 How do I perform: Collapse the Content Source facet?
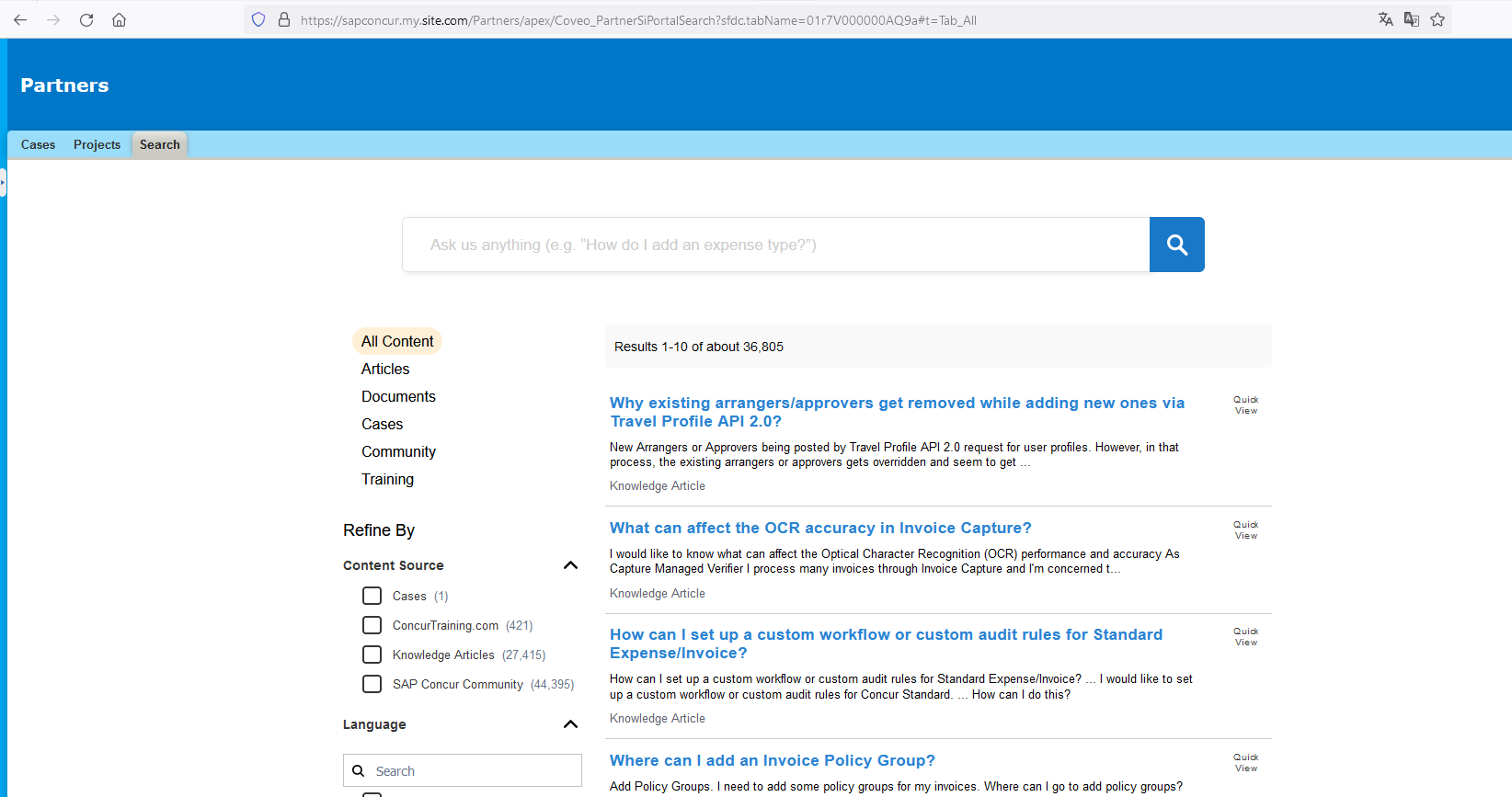tap(570, 565)
